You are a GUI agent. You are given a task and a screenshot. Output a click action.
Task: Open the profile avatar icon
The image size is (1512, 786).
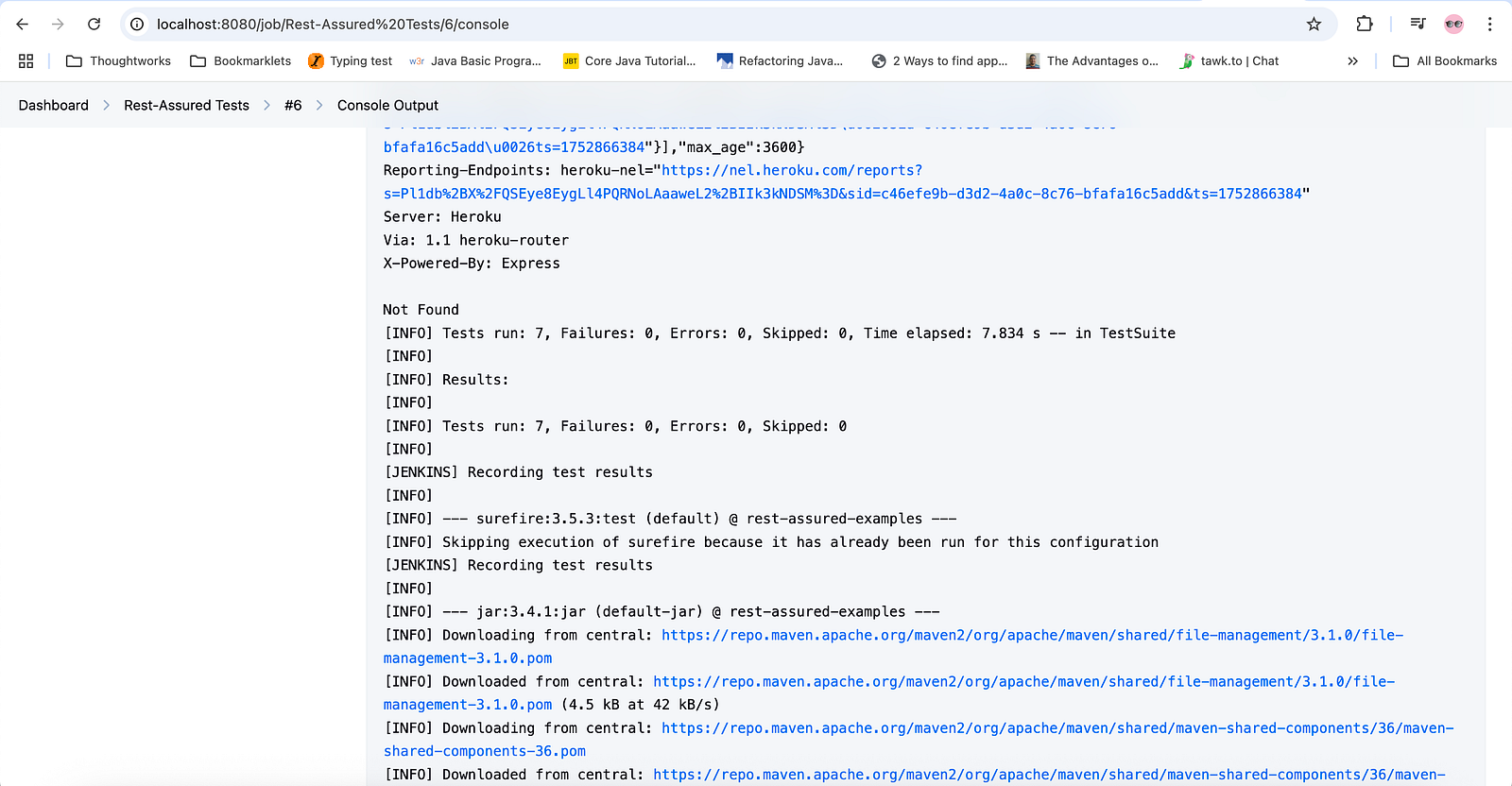[x=1454, y=25]
